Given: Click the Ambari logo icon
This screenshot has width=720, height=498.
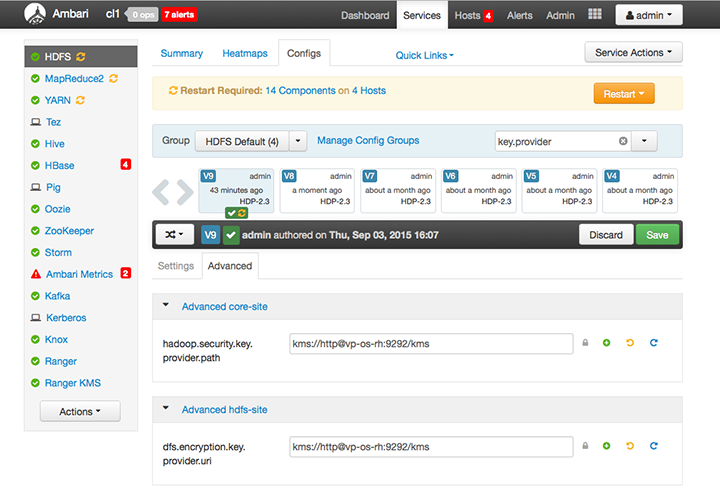Looking at the screenshot, I should (x=36, y=15).
